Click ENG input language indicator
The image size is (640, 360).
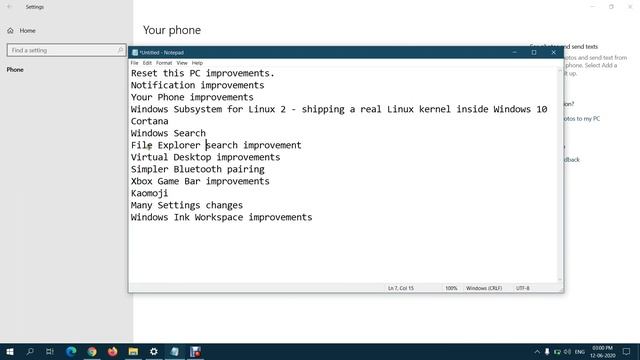click(x=580, y=352)
